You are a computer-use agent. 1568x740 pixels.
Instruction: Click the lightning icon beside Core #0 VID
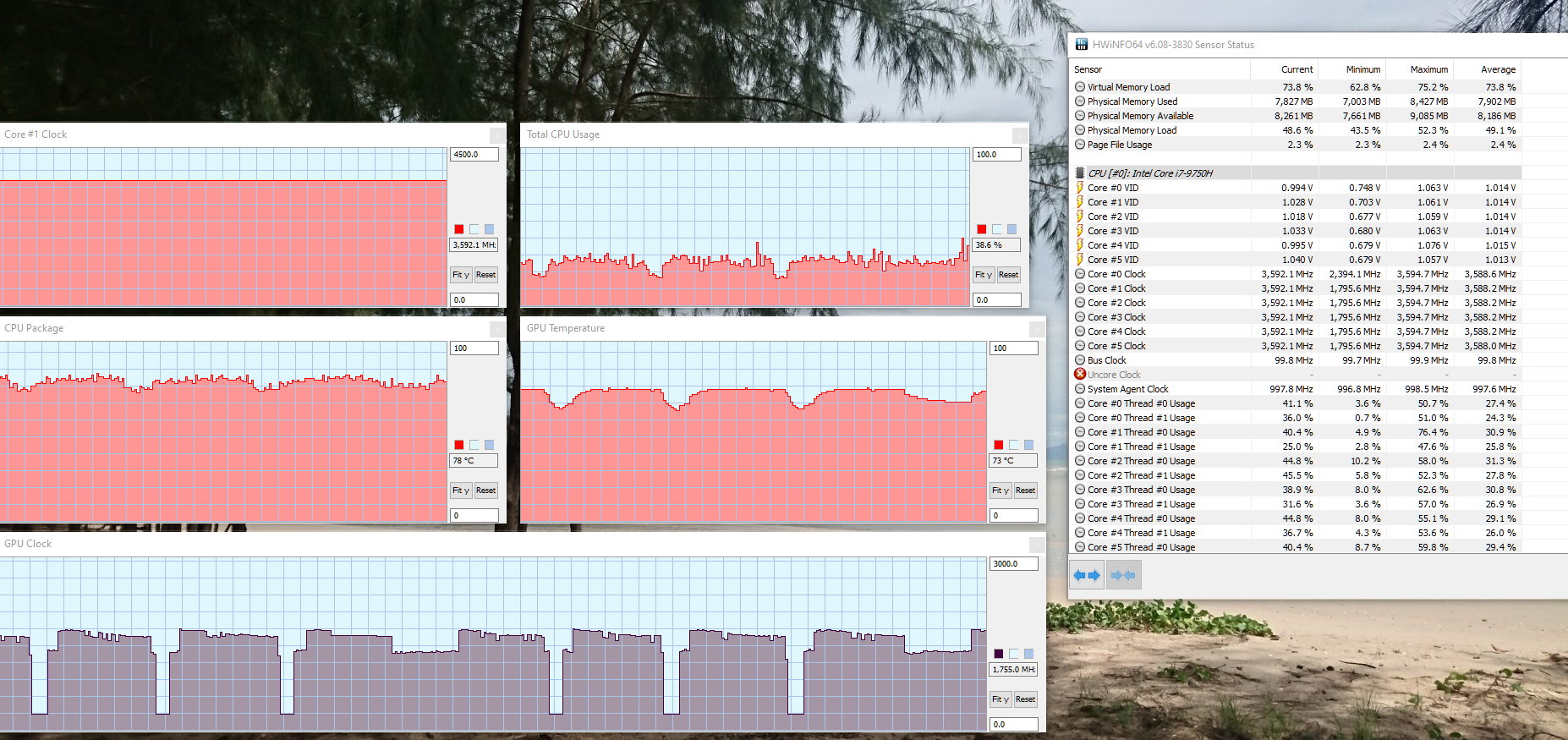click(1080, 188)
